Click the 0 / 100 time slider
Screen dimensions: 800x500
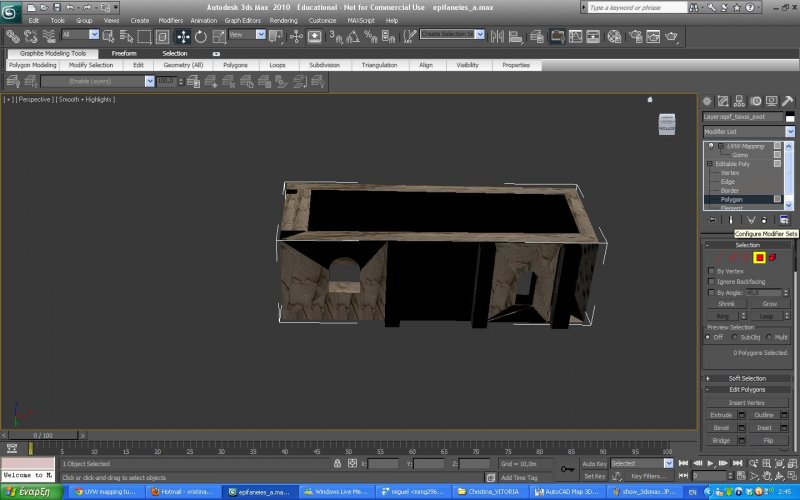tap(44, 435)
